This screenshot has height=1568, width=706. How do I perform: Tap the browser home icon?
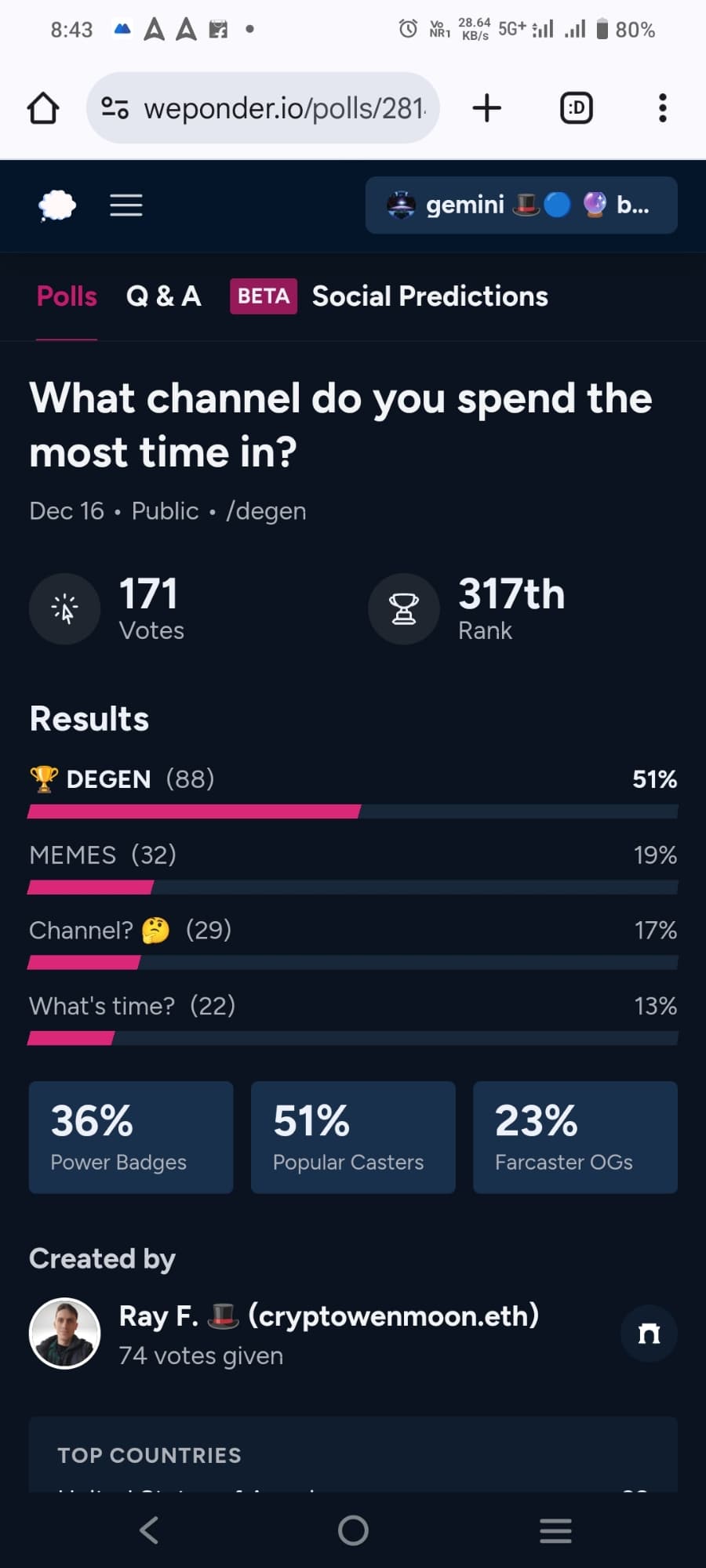43,108
